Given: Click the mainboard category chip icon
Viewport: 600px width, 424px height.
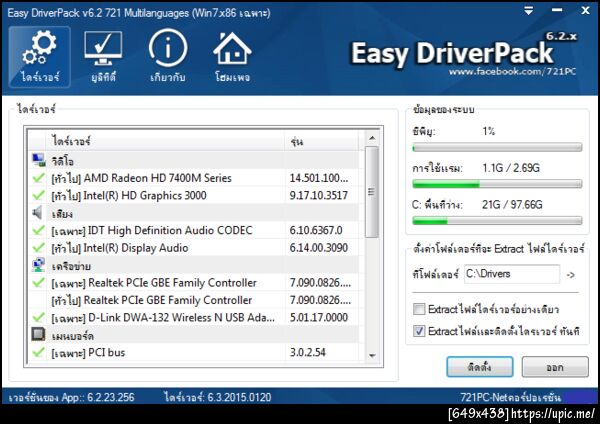Looking at the screenshot, I should tap(38, 335).
